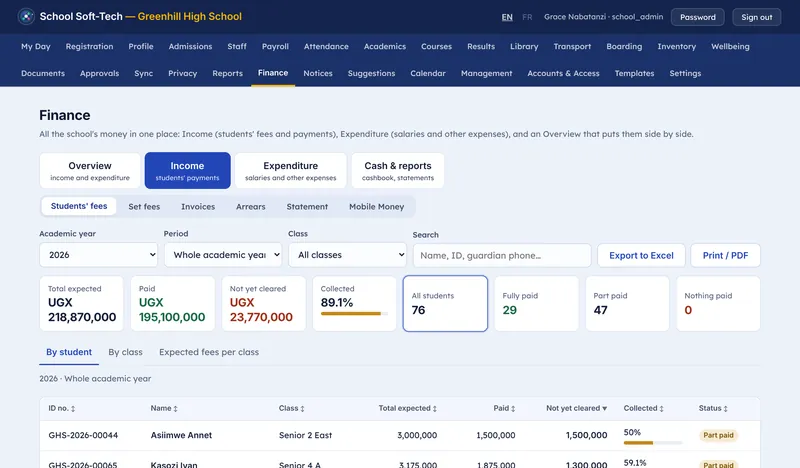Click Part paid badge for Asiimwe Annet
The image size is (800, 468).
pyautogui.click(x=718, y=435)
